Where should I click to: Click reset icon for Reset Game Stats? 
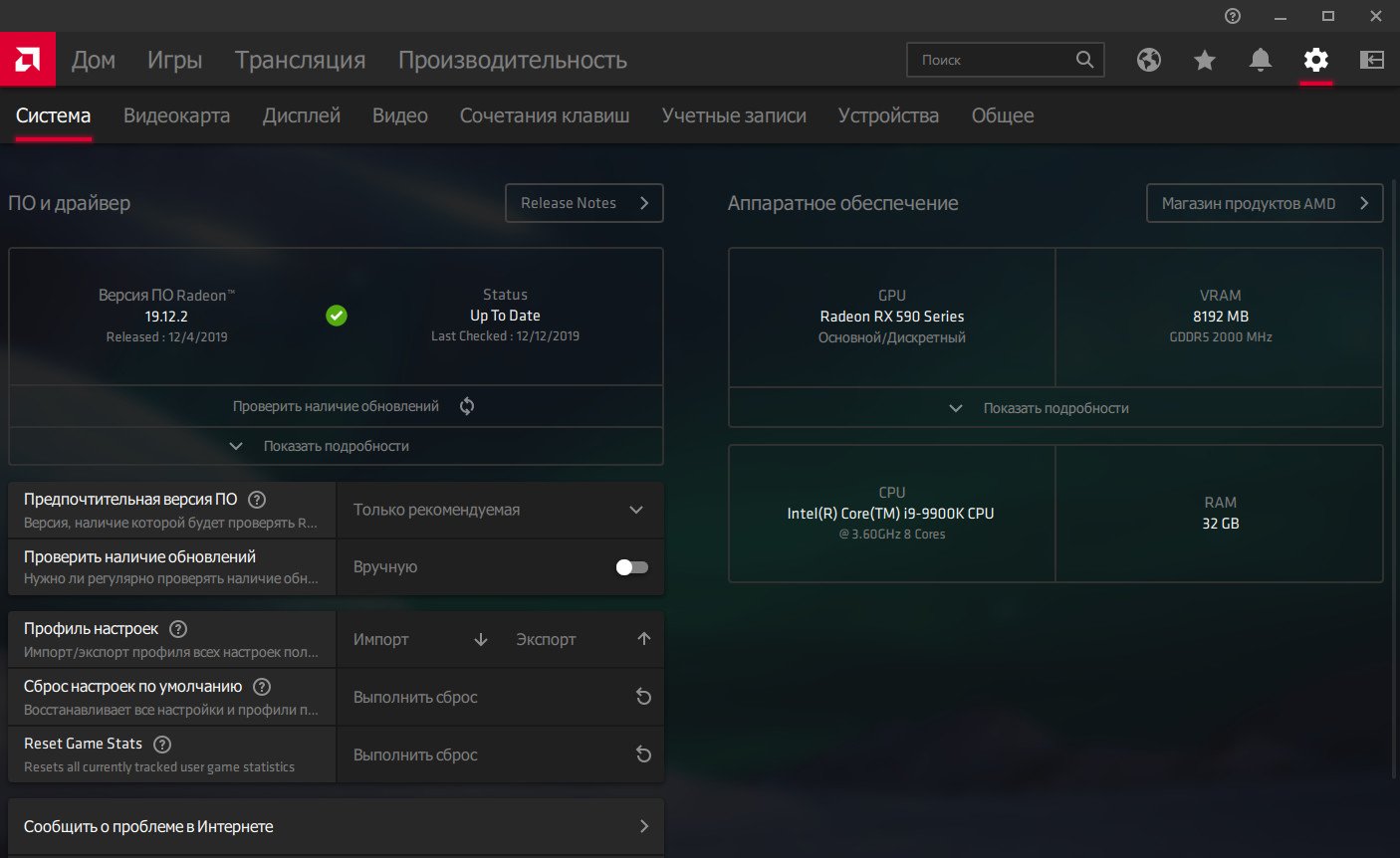(643, 754)
